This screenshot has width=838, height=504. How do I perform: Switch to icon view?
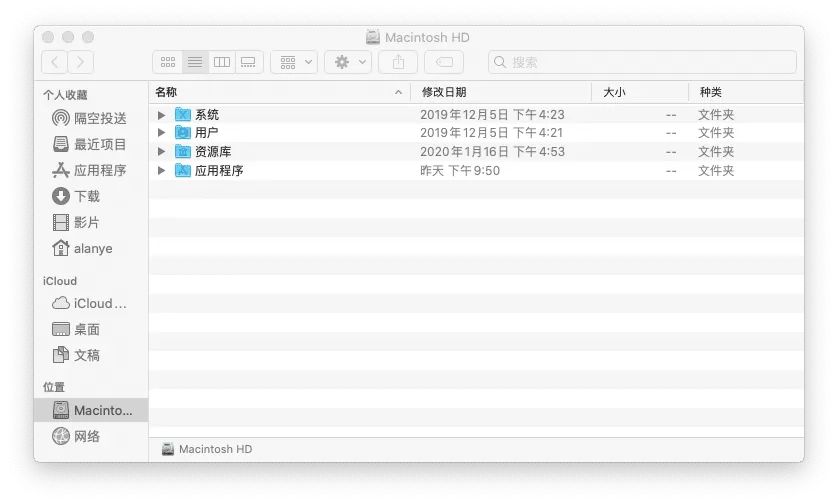pyautogui.click(x=168, y=62)
